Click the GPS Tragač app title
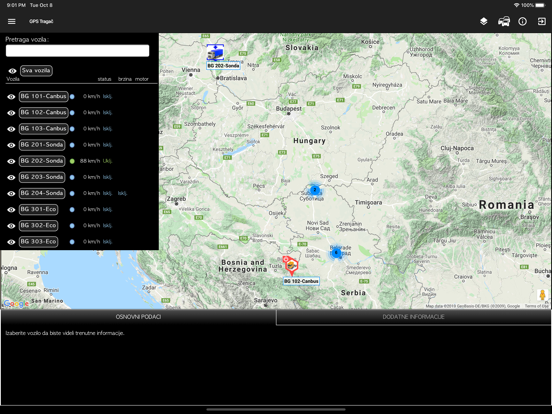 point(41,21)
